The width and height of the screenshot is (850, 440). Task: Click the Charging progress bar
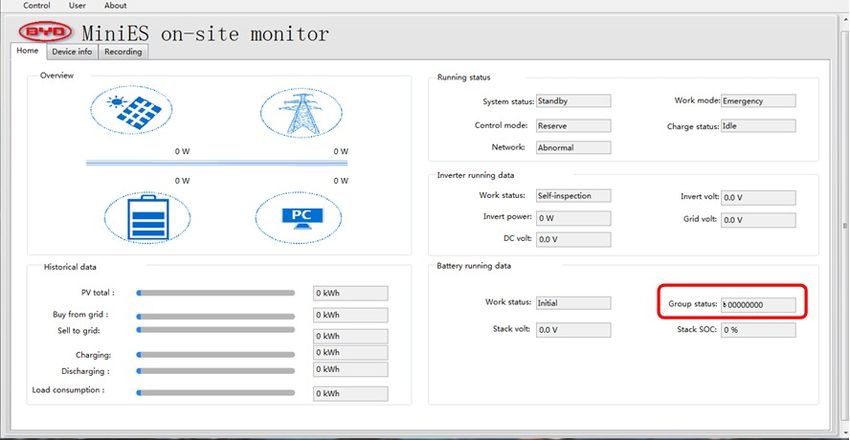[x=216, y=354]
